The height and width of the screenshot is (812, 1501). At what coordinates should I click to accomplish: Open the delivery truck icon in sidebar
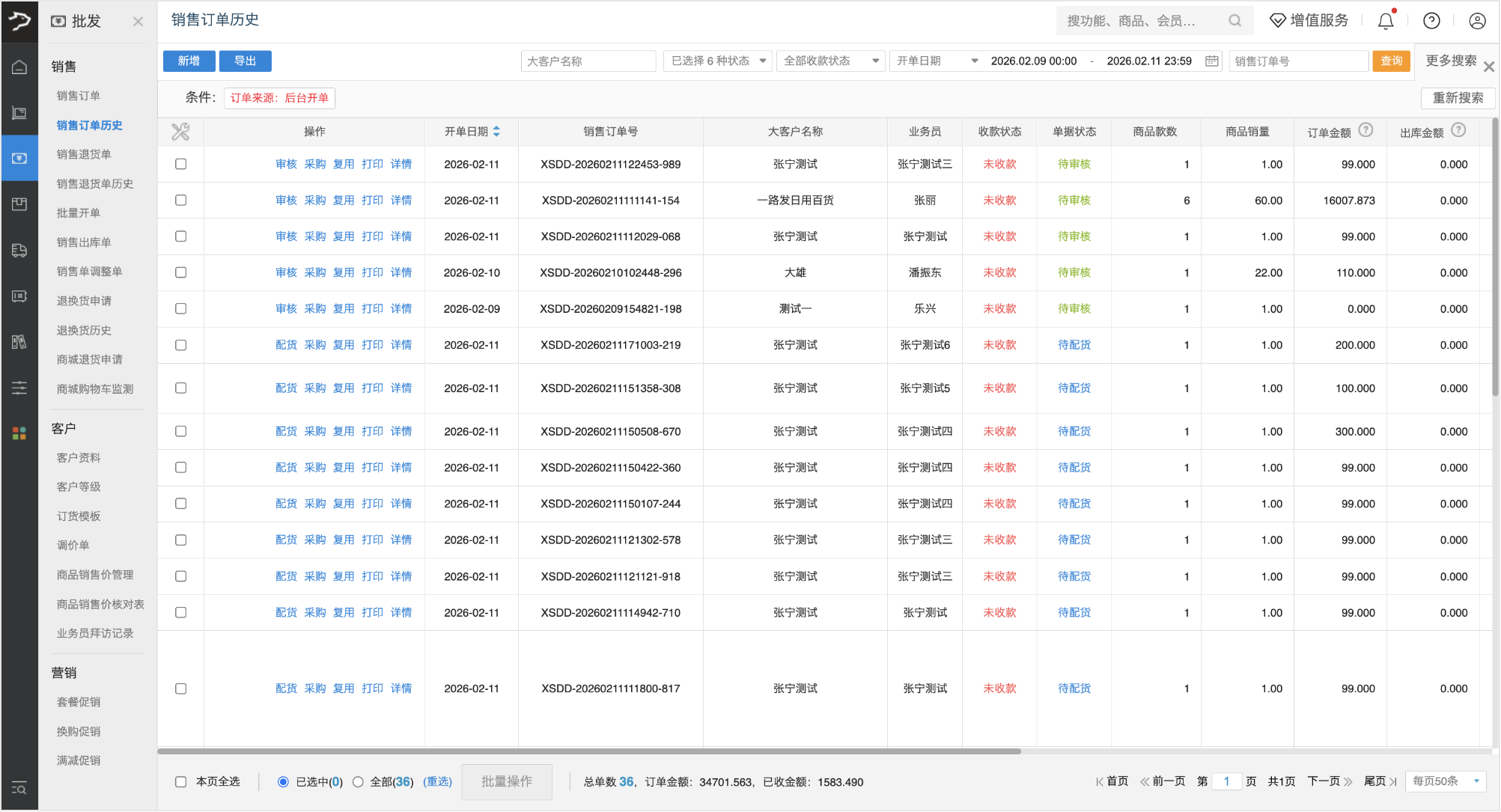tap(19, 250)
